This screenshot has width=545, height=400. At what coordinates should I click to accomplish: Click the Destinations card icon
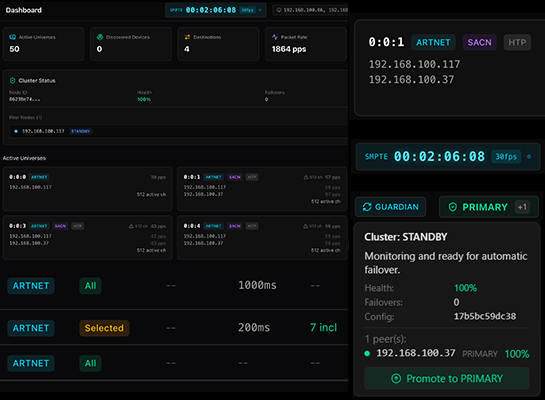click(x=187, y=37)
